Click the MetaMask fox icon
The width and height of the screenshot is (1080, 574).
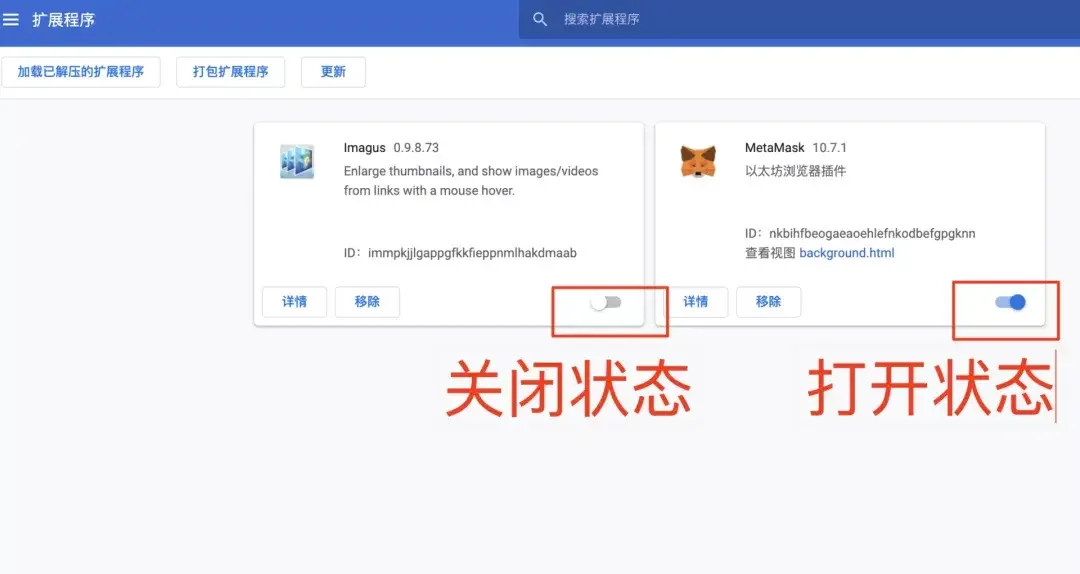click(x=698, y=162)
